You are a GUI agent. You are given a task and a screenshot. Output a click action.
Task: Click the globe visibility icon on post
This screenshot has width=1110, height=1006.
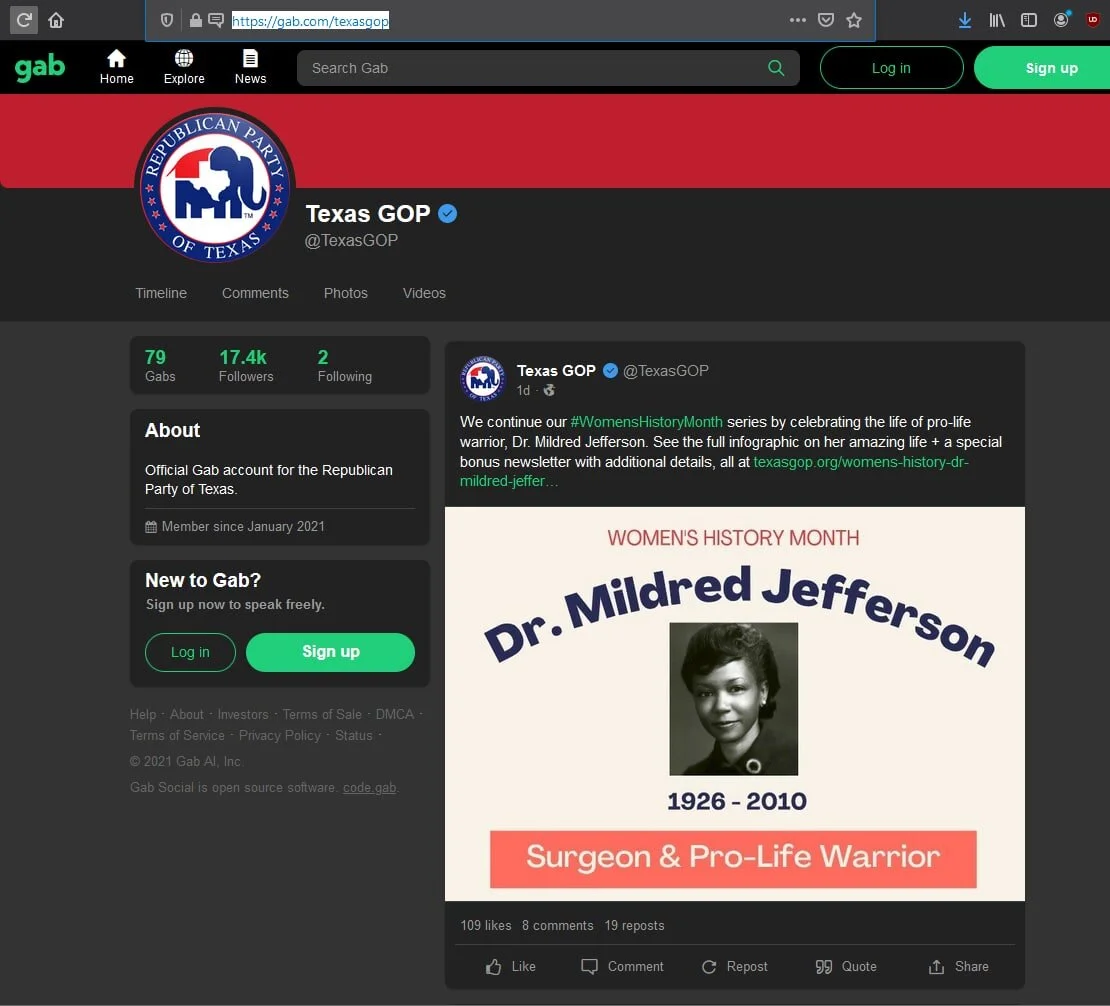point(549,390)
